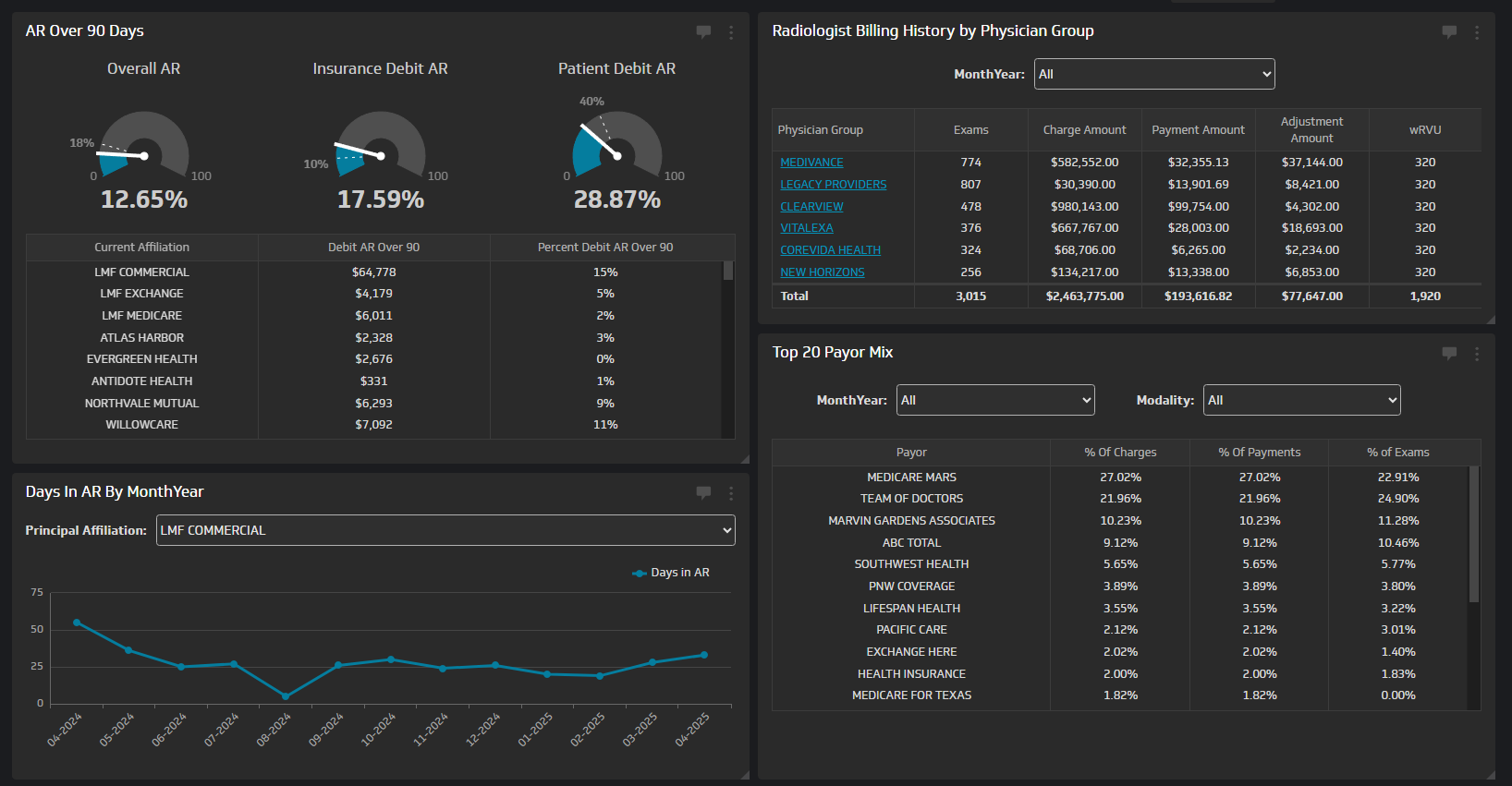Open the COREVIDA HEALTH physician group link
This screenshot has height=786, width=1512.
[x=830, y=250]
